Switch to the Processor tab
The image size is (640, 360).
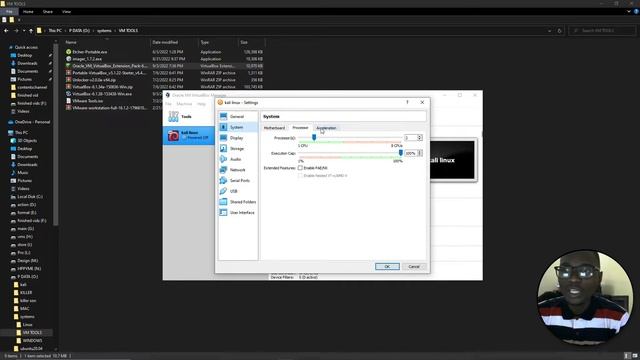300,127
